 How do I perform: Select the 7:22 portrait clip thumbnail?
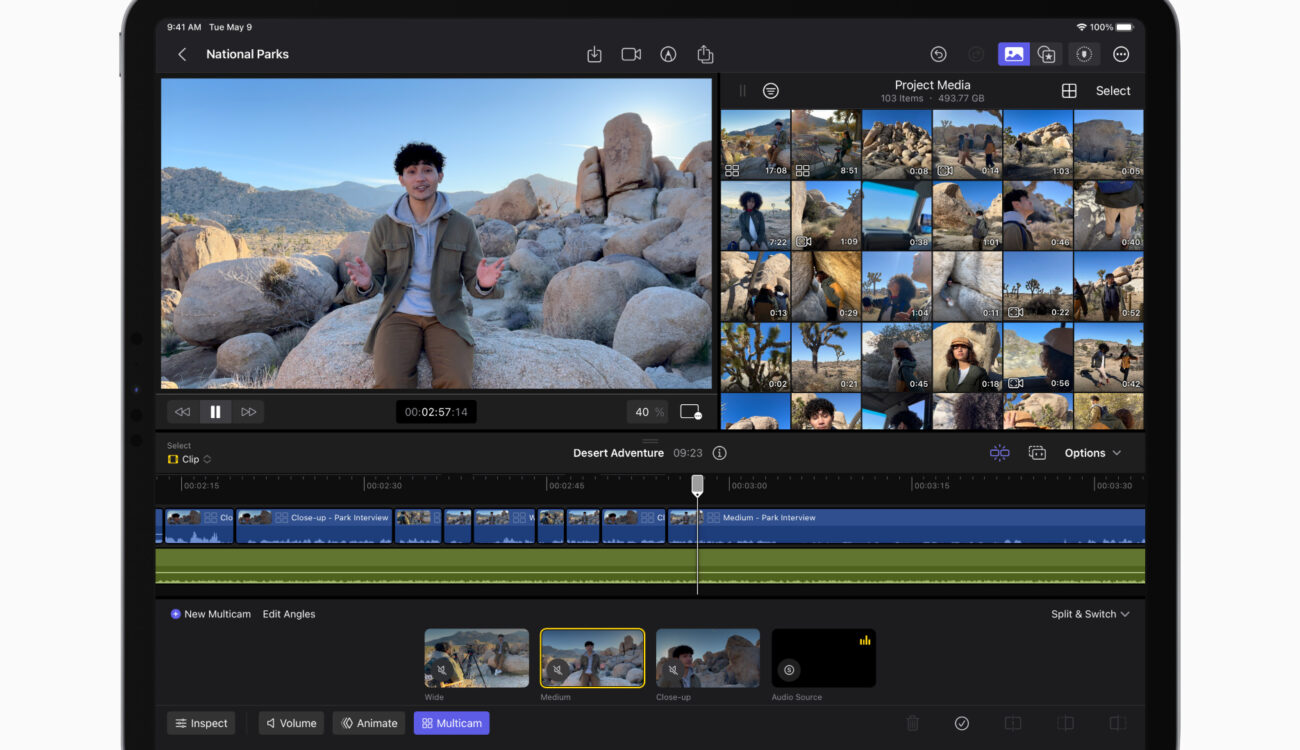(x=755, y=215)
